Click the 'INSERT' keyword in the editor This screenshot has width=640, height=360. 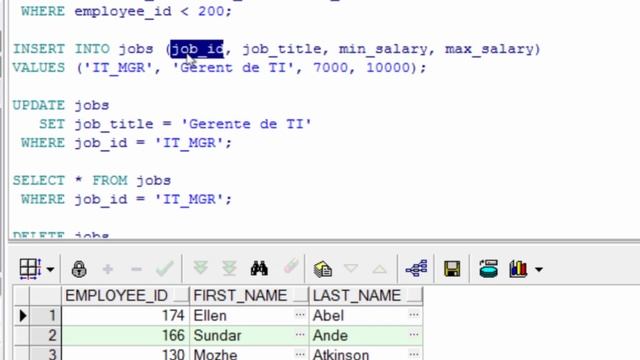[39, 49]
